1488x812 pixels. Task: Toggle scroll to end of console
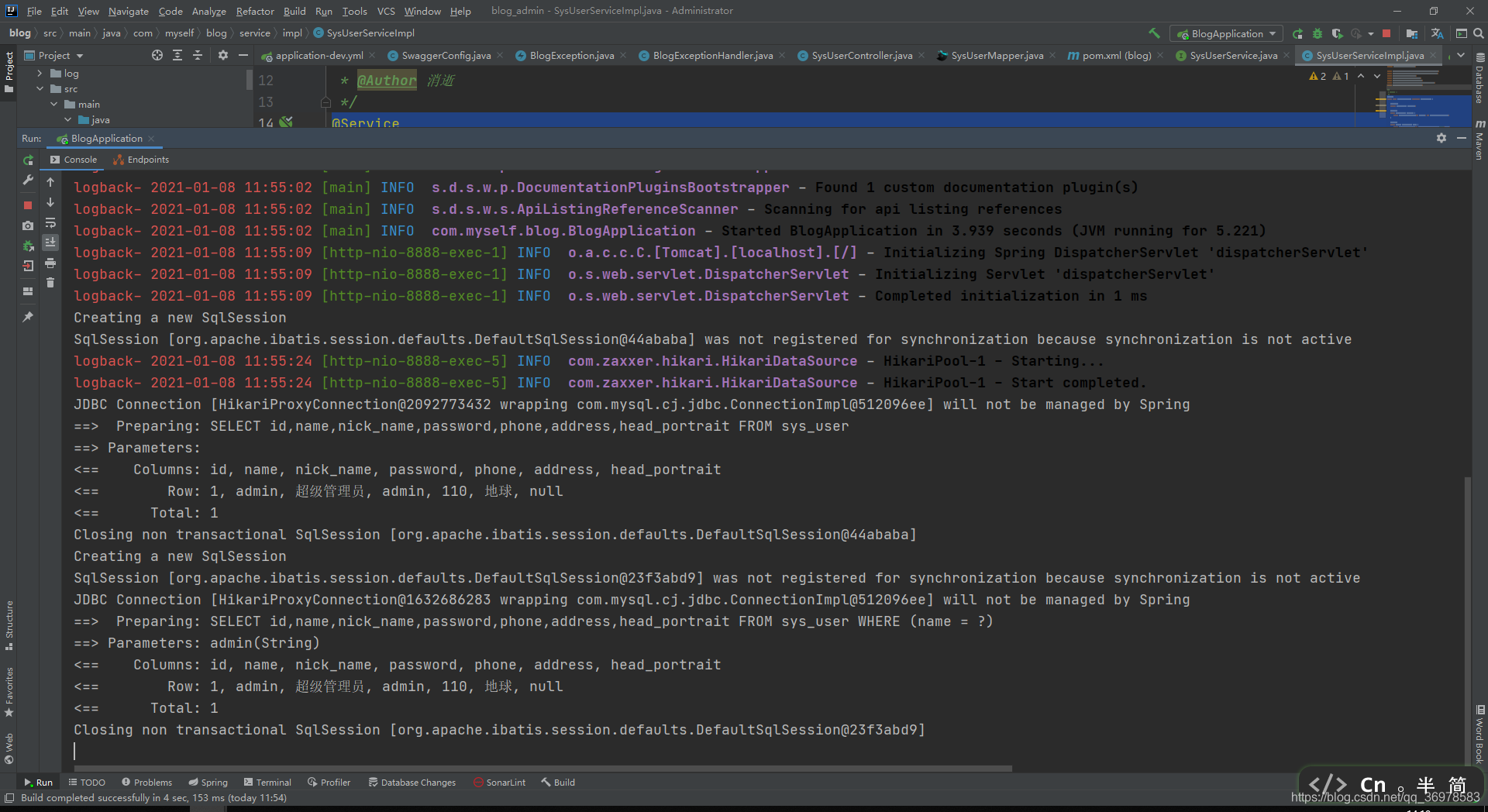point(50,243)
